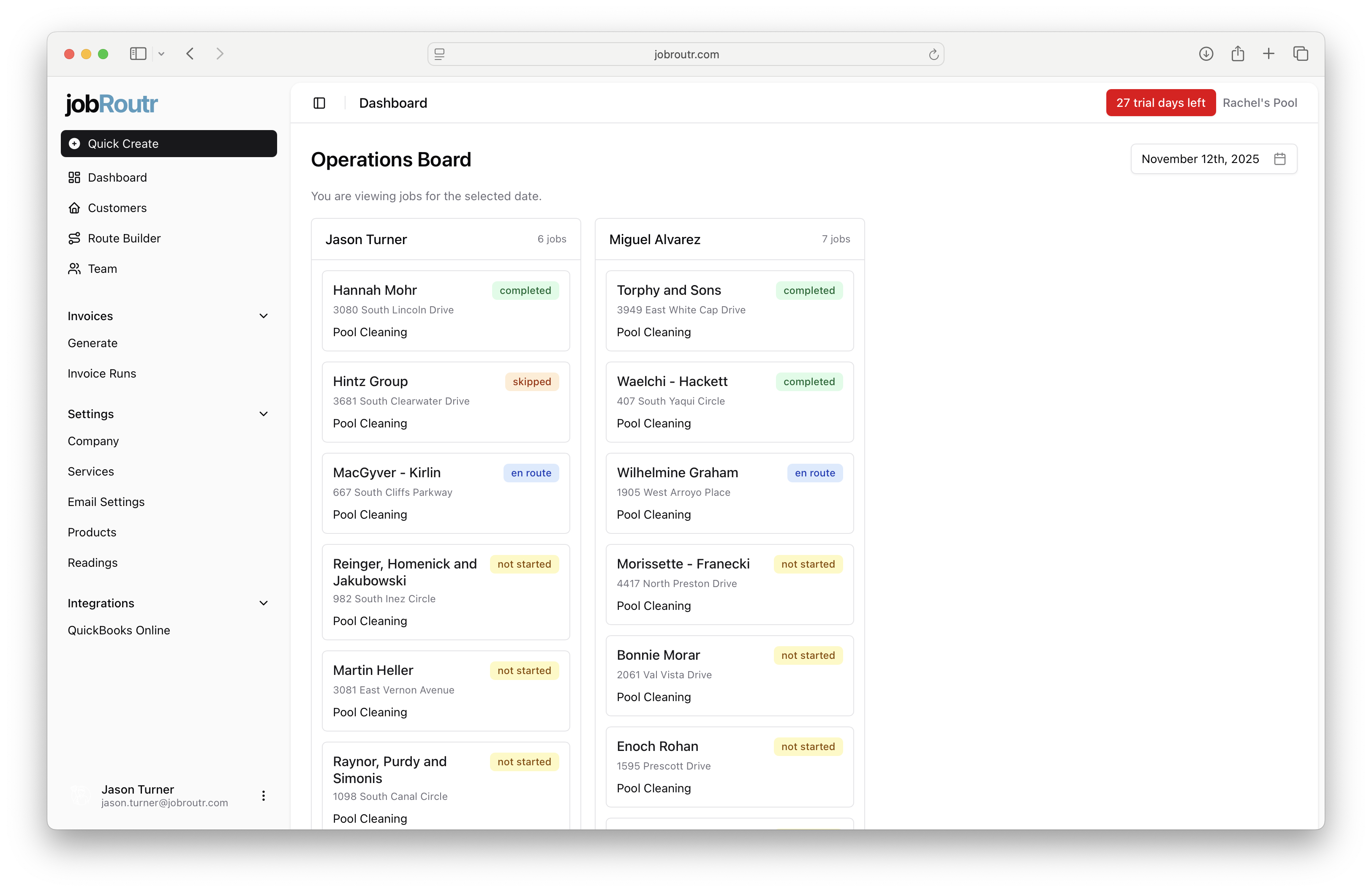This screenshot has height=892, width=1372.
Task: Open the jobRoutr home via the logo
Action: 111,104
